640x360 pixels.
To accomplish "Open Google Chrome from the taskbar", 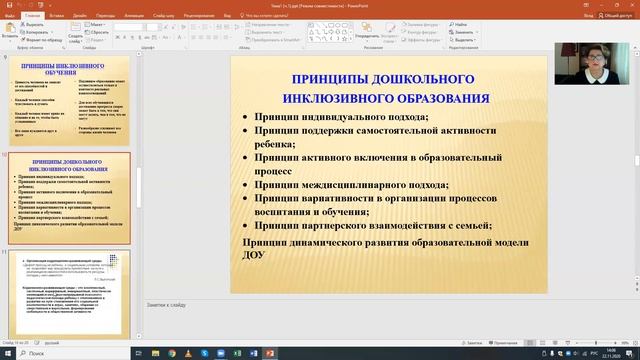I will pos(172,353).
